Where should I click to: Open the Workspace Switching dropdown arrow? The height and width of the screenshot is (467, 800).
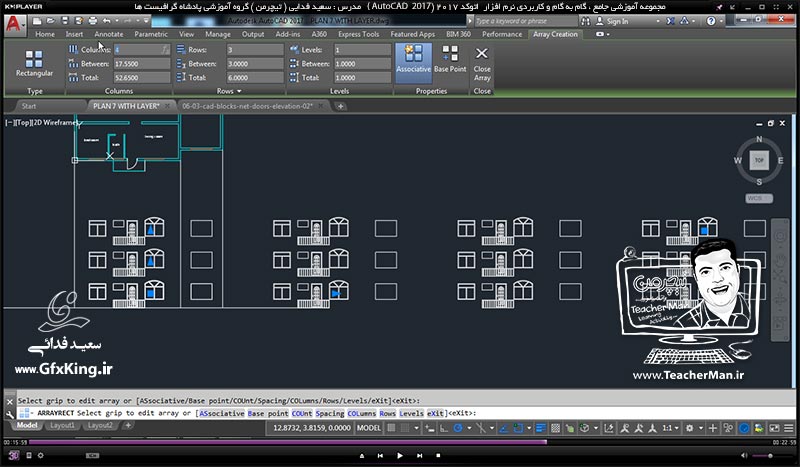[x=701, y=428]
